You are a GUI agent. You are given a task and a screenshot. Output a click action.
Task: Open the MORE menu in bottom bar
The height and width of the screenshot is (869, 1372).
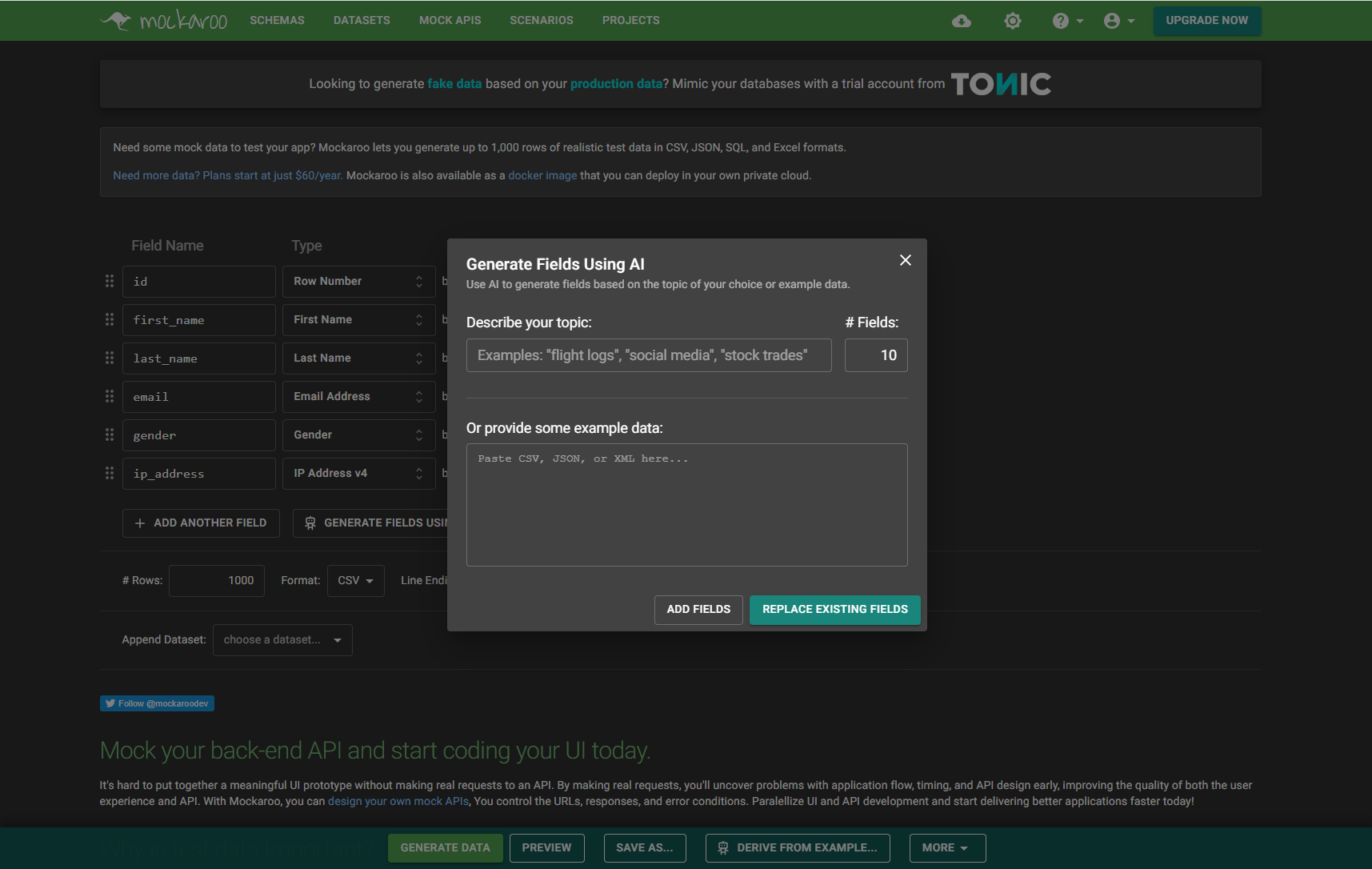[x=947, y=848]
